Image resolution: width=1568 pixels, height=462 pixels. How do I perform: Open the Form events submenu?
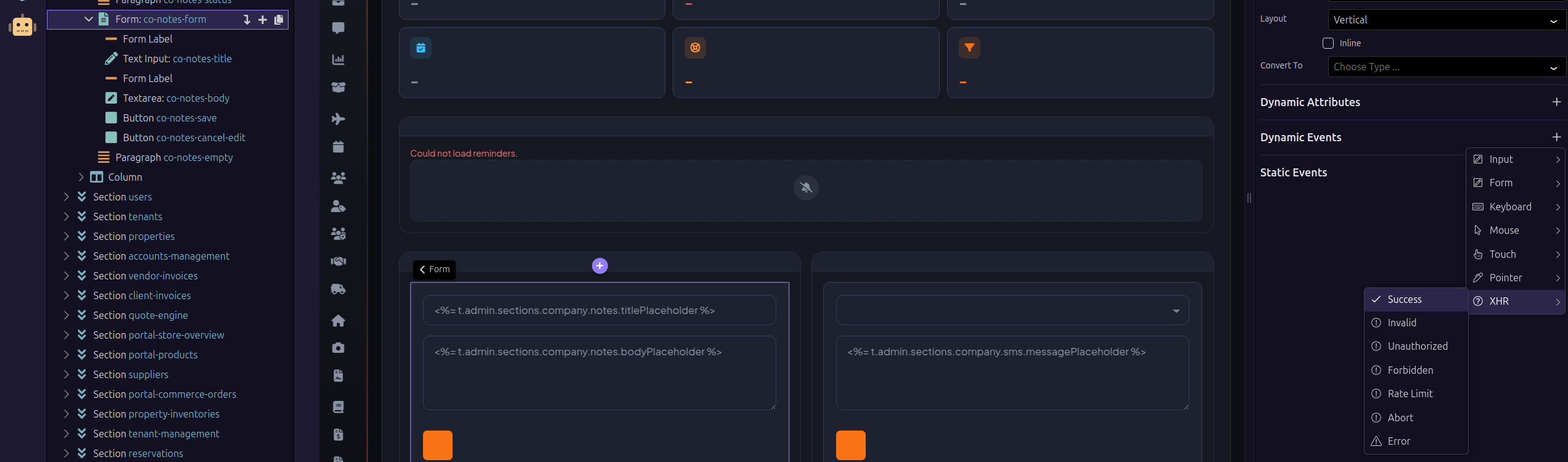1516,183
